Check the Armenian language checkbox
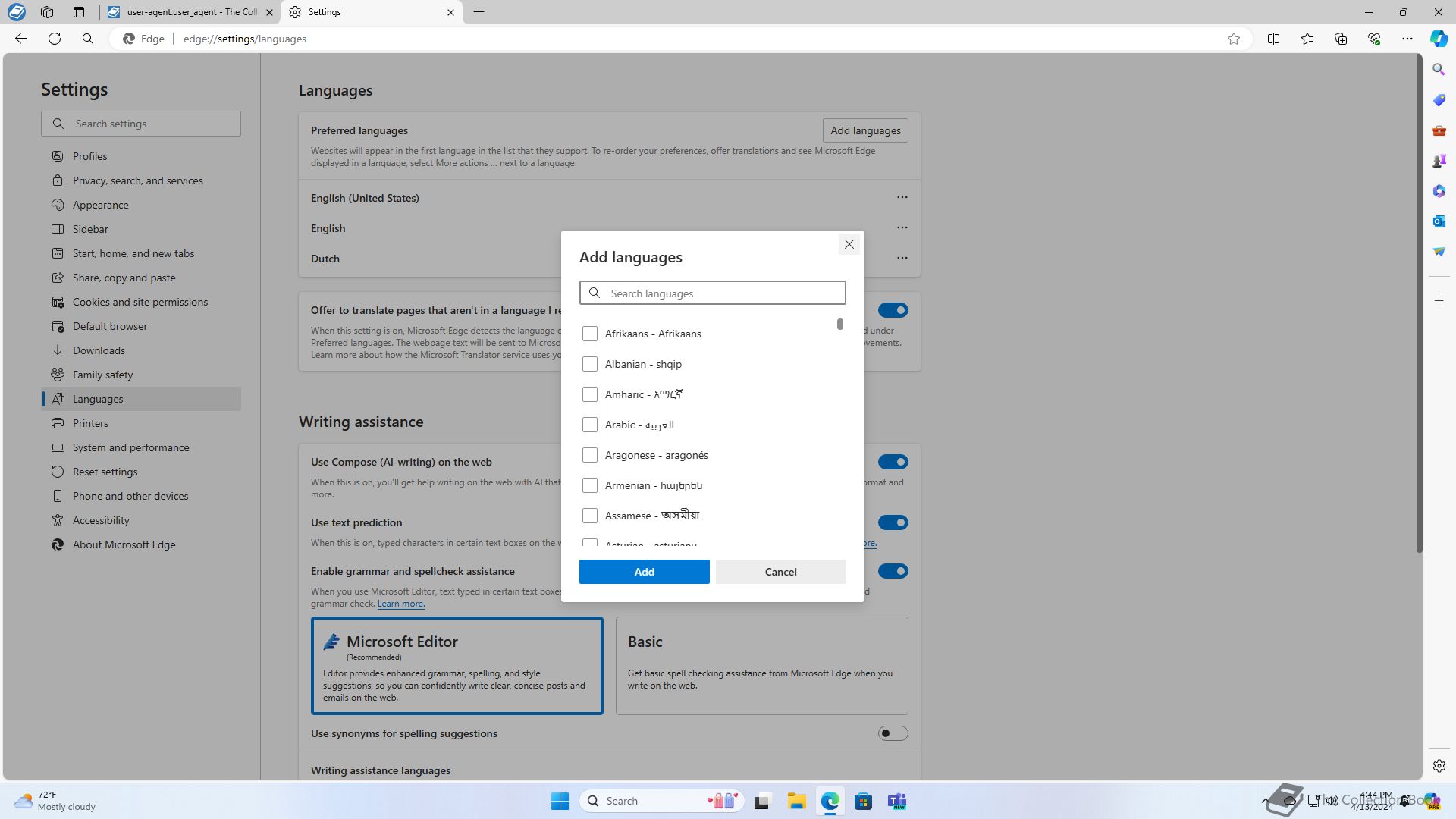Image resolution: width=1456 pixels, height=819 pixels. [x=589, y=485]
